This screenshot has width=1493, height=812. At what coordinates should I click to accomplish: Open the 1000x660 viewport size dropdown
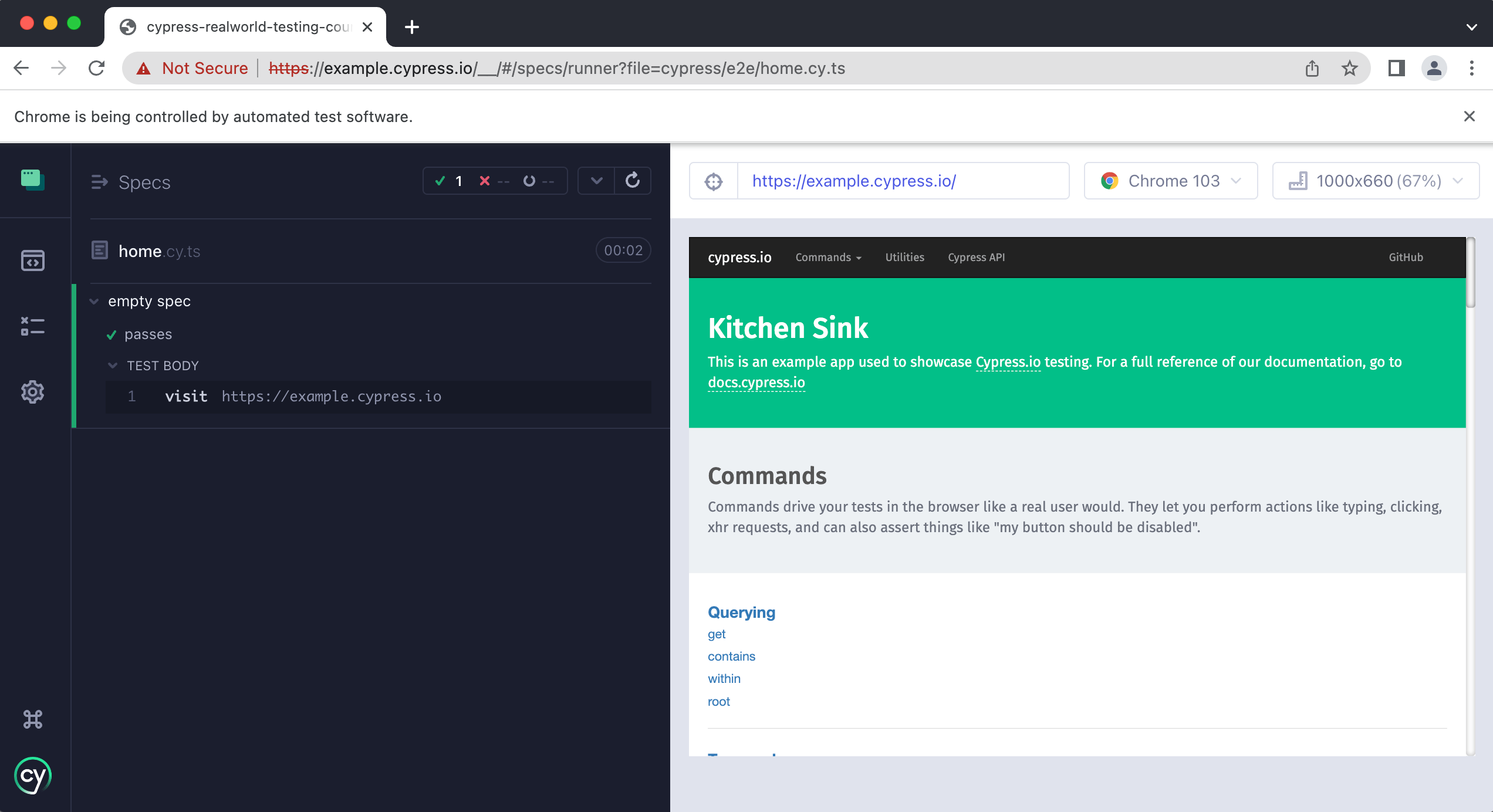(1375, 181)
